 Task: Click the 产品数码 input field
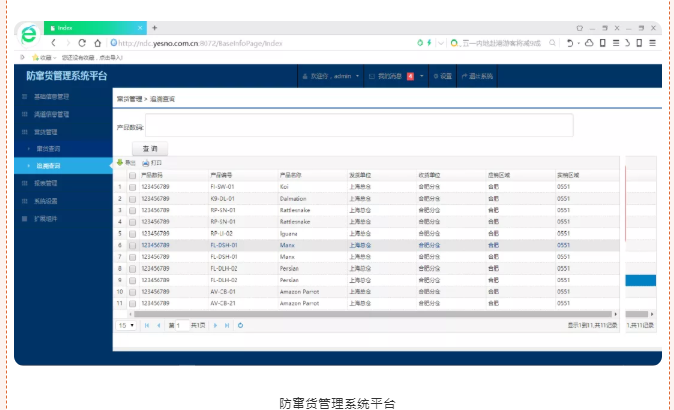coord(358,127)
